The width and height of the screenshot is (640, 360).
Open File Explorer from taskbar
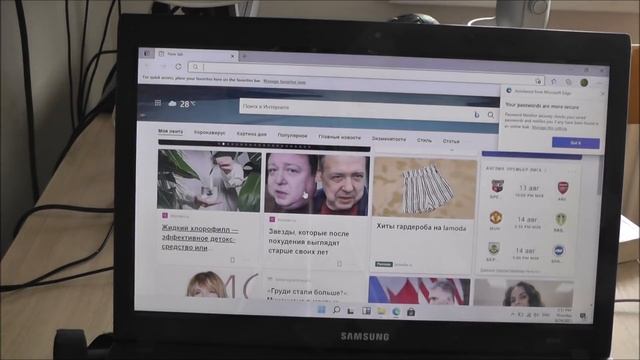(x=381, y=312)
